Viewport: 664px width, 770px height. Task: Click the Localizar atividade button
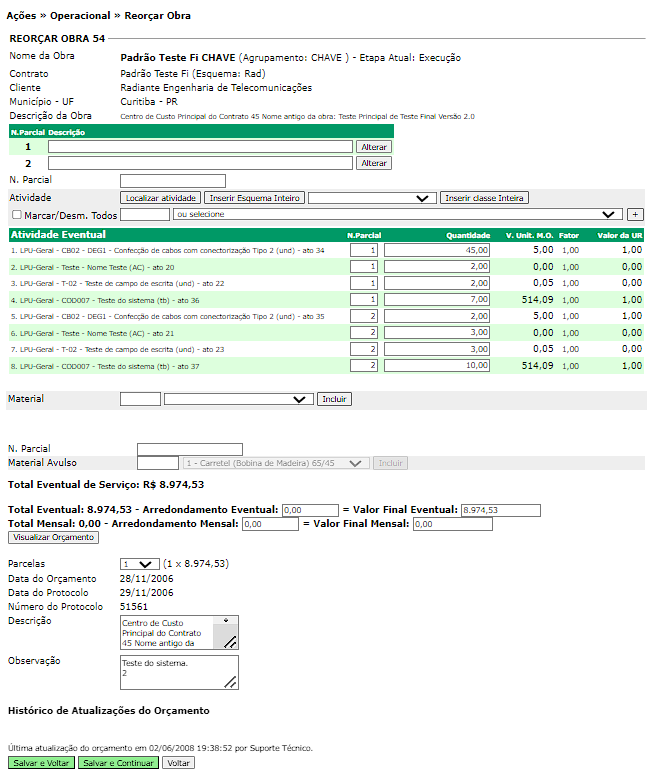click(x=162, y=198)
